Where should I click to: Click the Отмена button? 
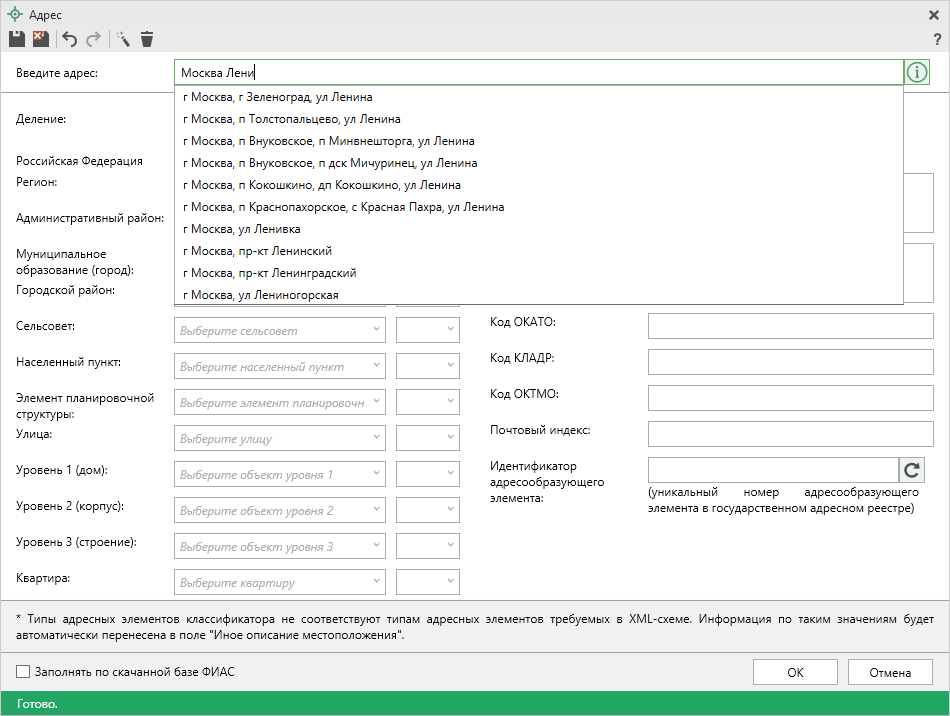point(890,672)
